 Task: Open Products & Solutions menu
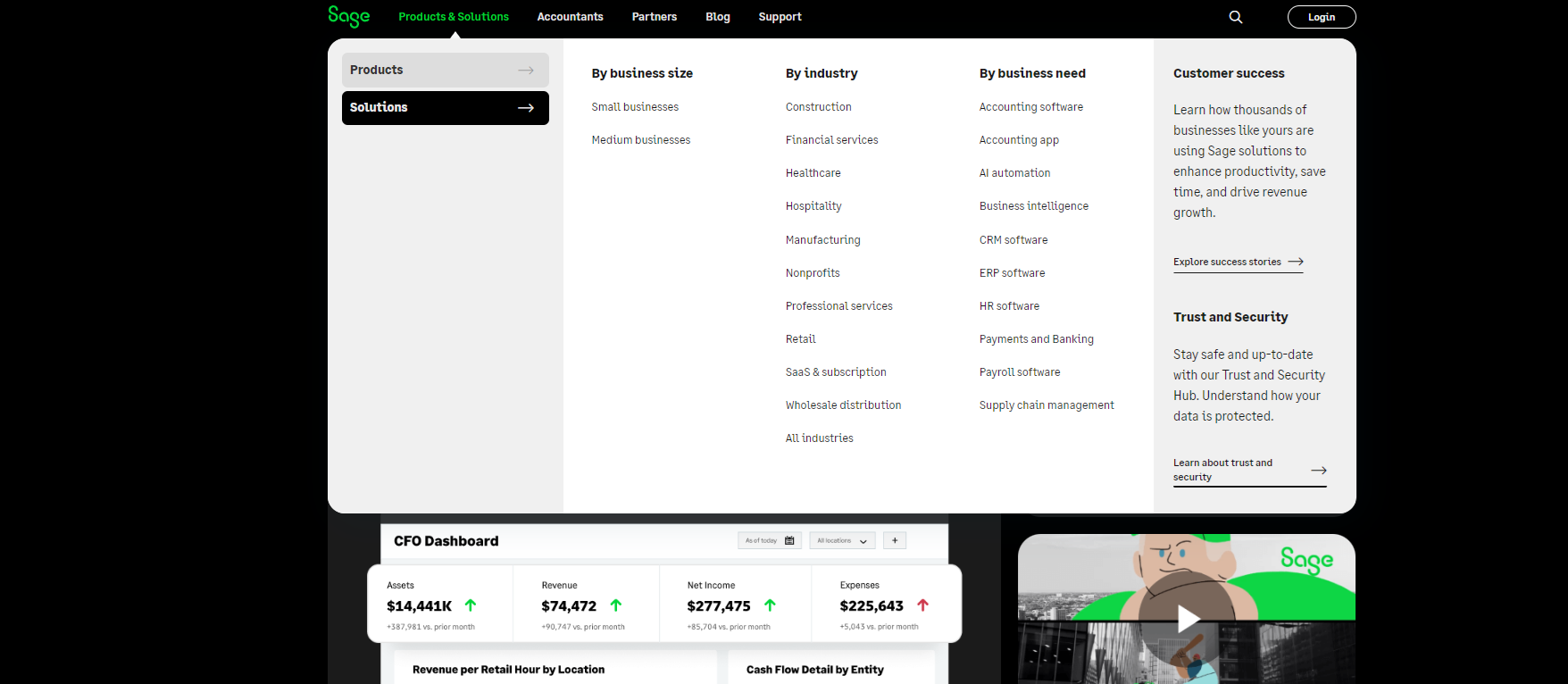[454, 17]
